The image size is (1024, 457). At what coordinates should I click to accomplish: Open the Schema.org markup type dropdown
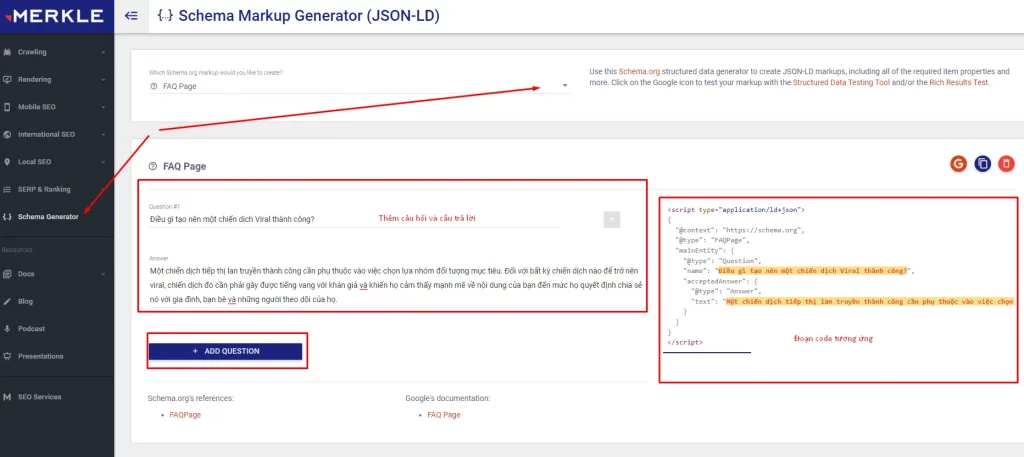pyautogui.click(x=360, y=86)
